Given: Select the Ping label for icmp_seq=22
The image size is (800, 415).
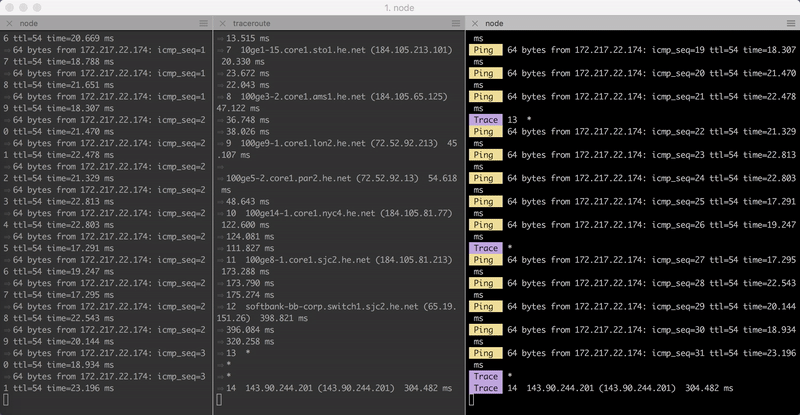Looking at the screenshot, I should (x=486, y=132).
